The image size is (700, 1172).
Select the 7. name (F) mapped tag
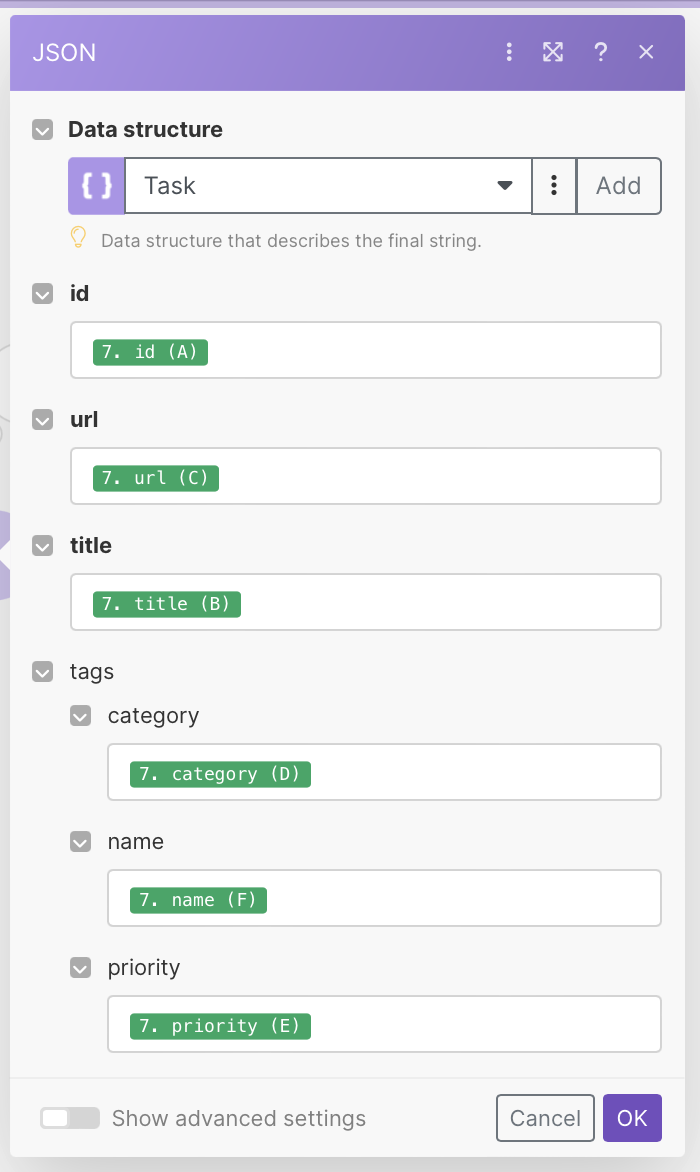198,900
